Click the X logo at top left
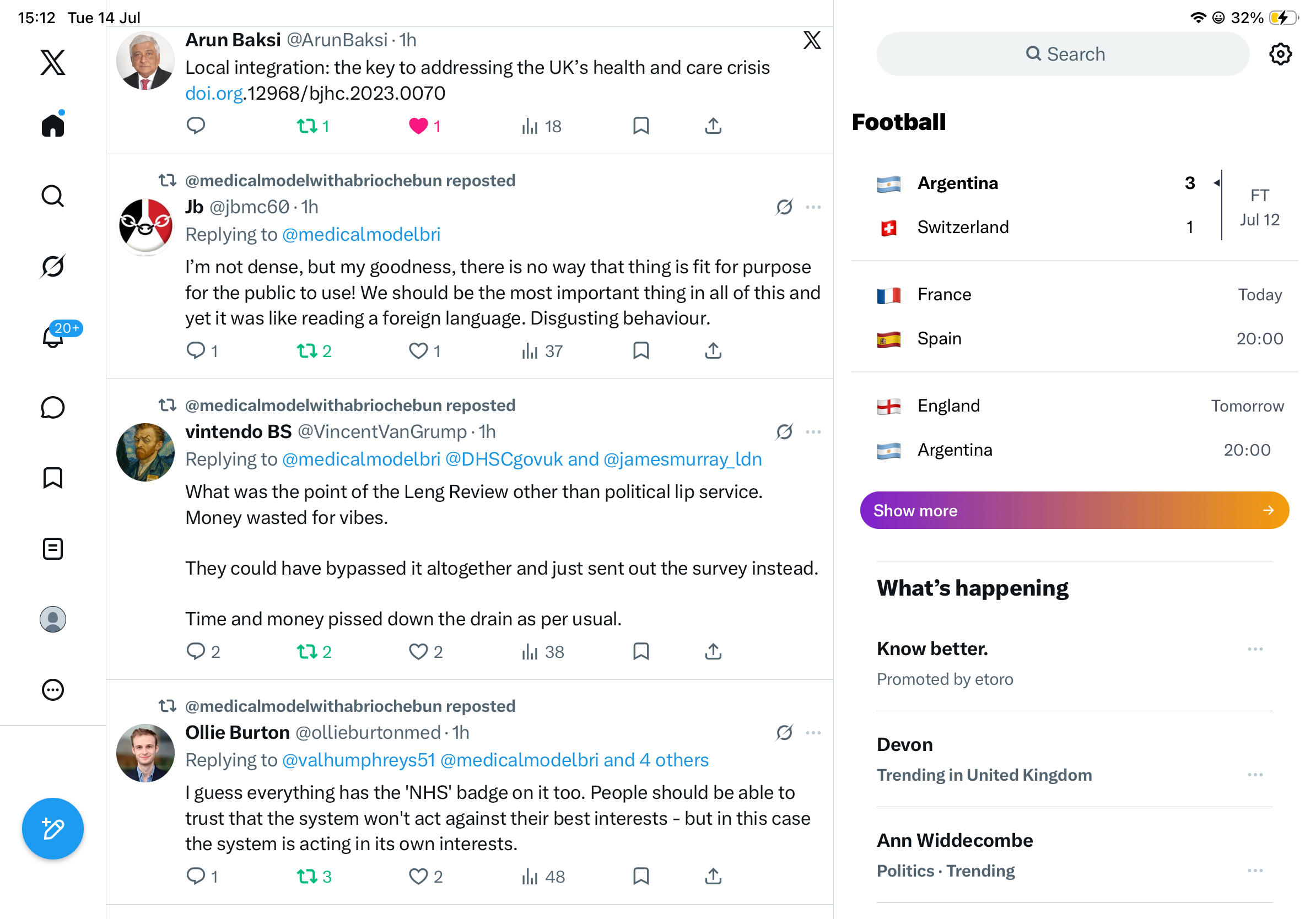Screen dimensions: 1316x919 53,62
